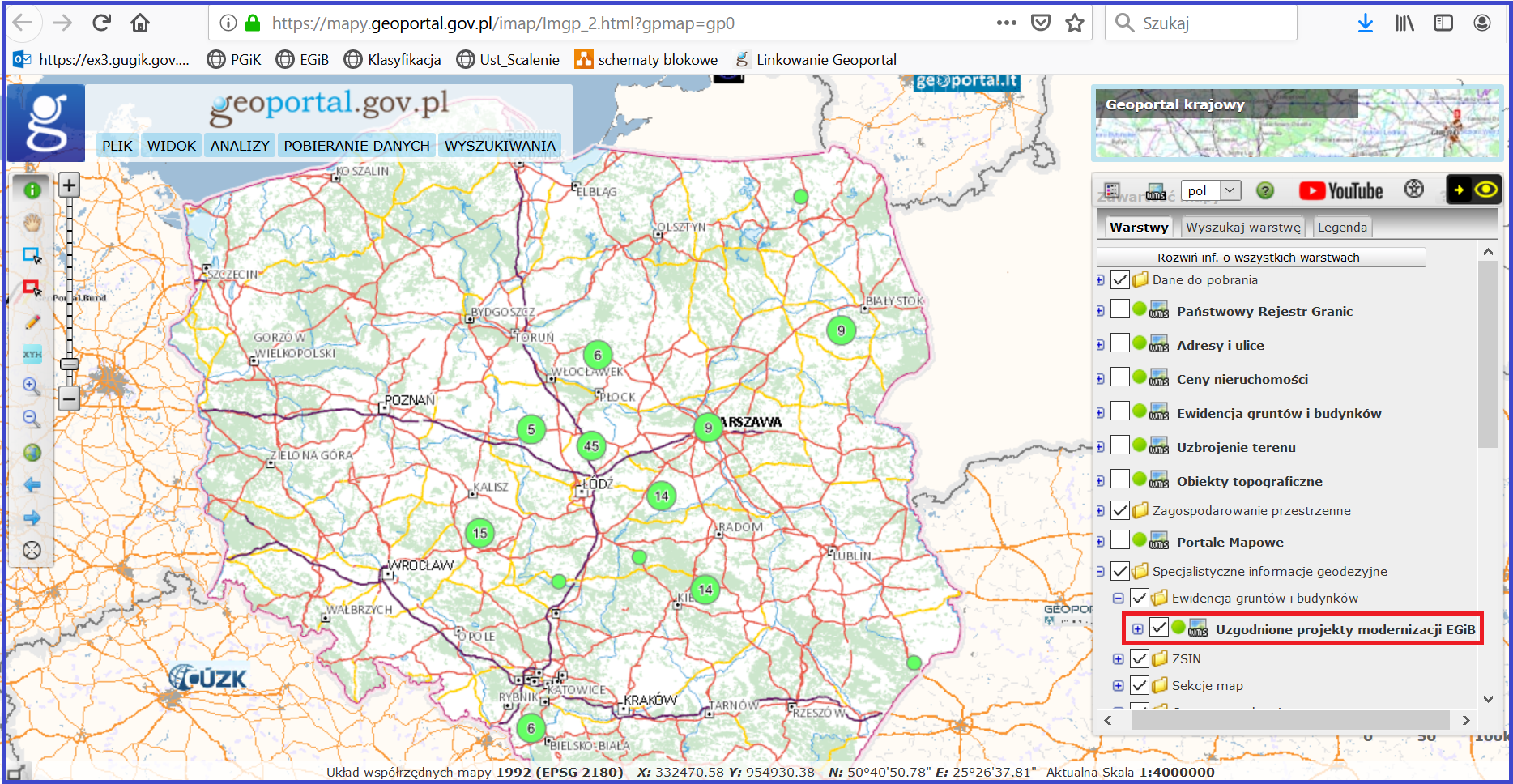1513x784 pixels.
Task: Click the Geoportal krajowy overview thumbnail
Action: point(1296,125)
